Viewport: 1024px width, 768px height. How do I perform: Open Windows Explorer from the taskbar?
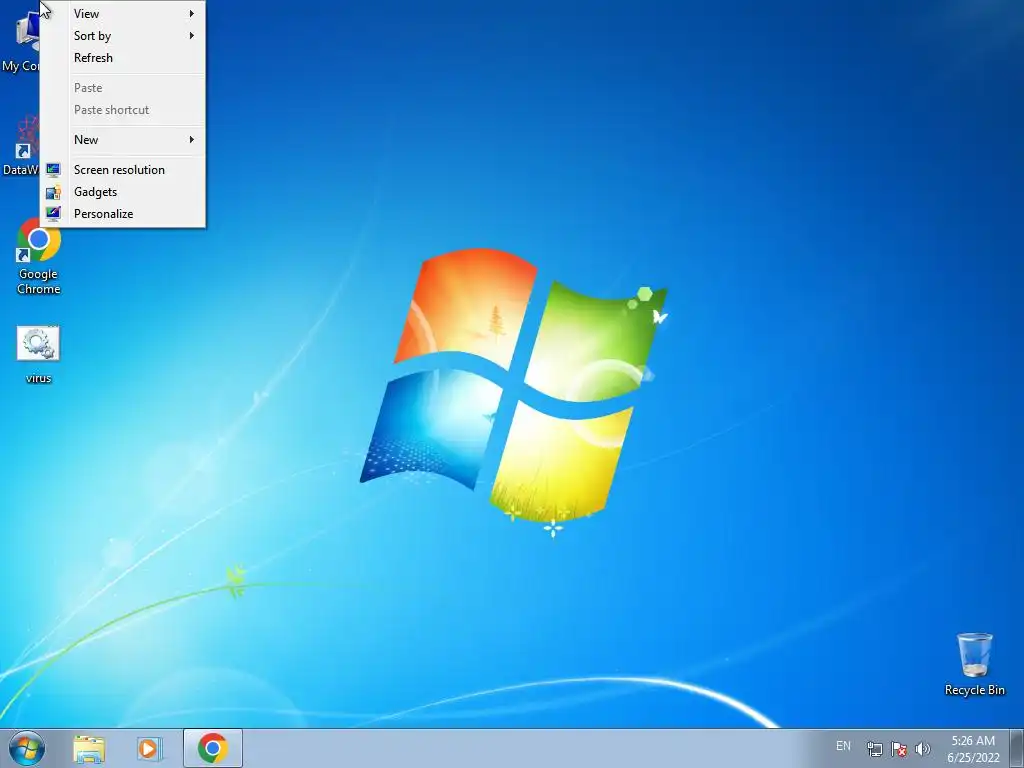89,748
